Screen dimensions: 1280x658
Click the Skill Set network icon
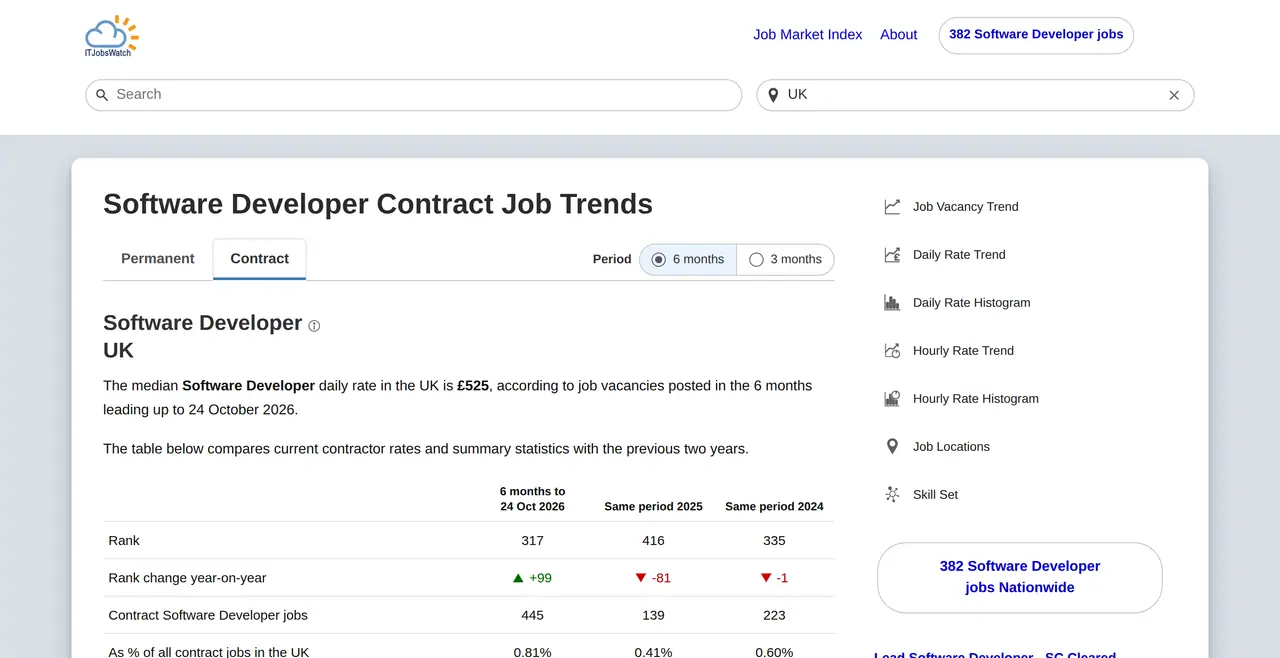click(x=892, y=495)
